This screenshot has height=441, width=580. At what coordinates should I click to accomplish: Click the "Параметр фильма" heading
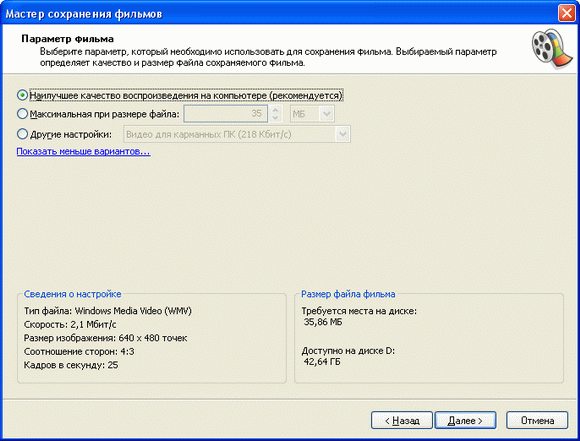click(67, 39)
